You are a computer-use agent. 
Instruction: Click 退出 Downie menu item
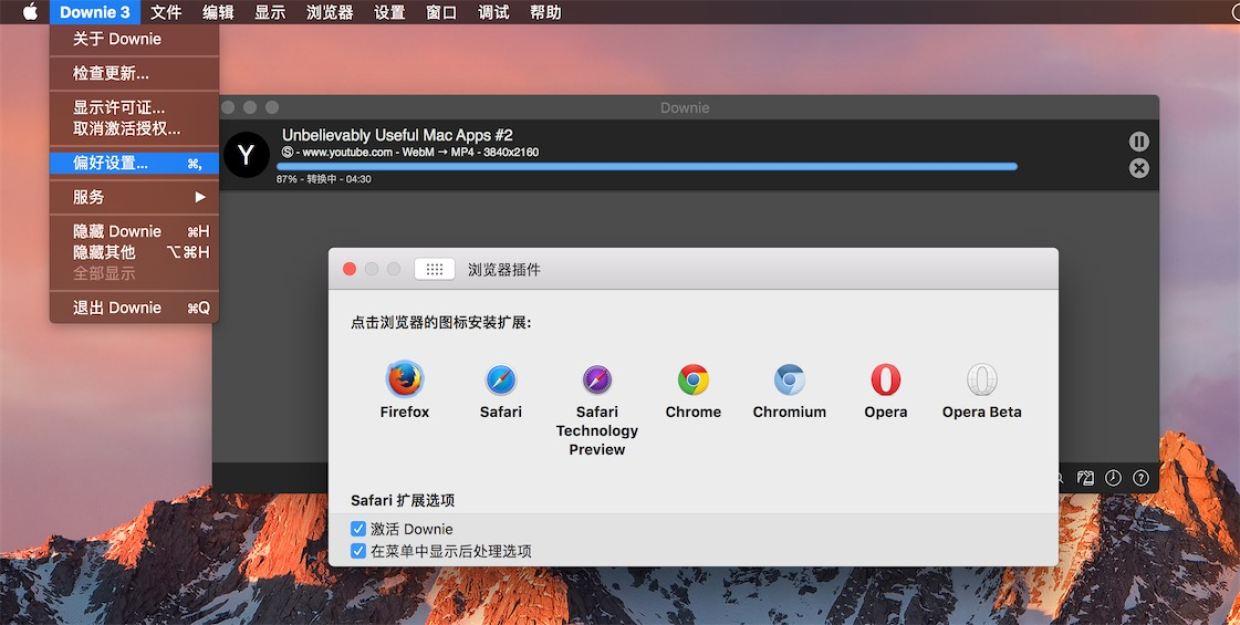coord(134,308)
